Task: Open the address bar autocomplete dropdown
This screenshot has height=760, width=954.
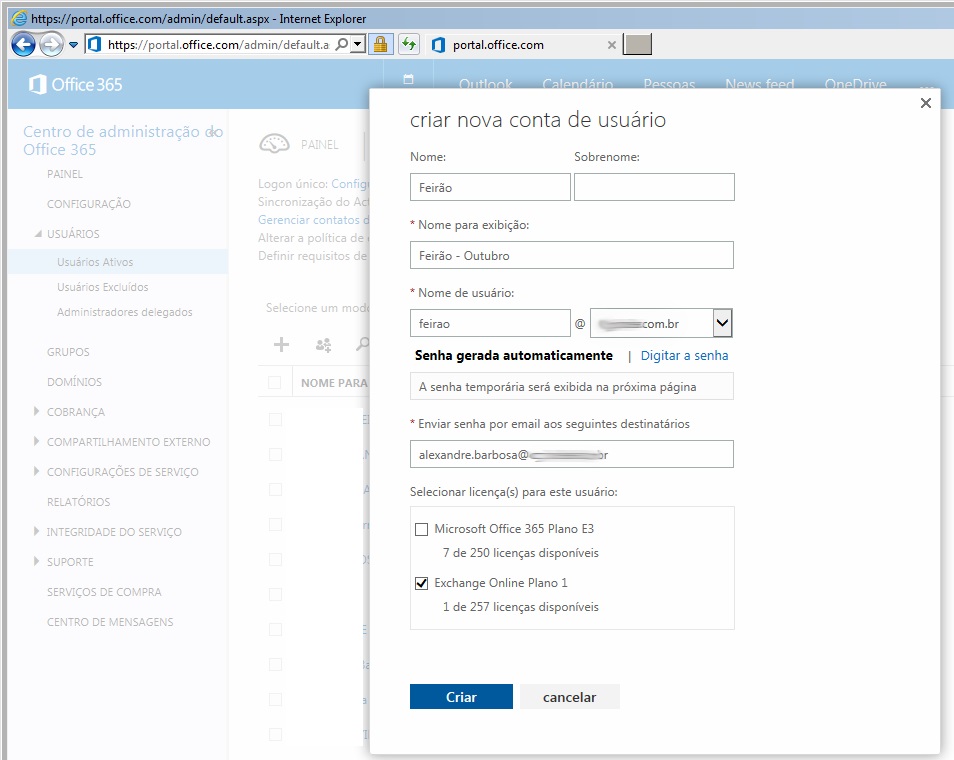Action: (x=358, y=44)
